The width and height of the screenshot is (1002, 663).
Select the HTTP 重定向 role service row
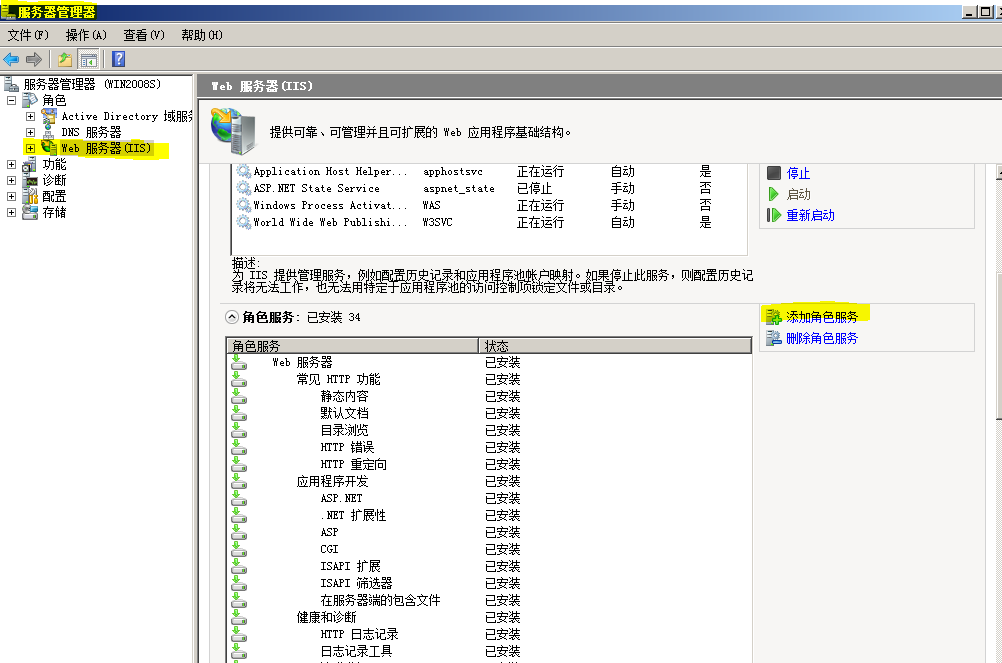tap(489, 464)
